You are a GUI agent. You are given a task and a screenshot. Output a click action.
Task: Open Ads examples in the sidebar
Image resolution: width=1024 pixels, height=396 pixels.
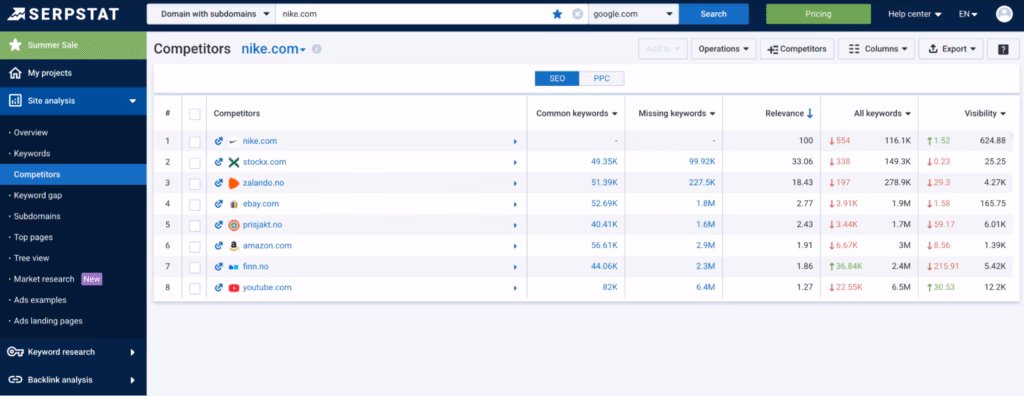(x=40, y=300)
